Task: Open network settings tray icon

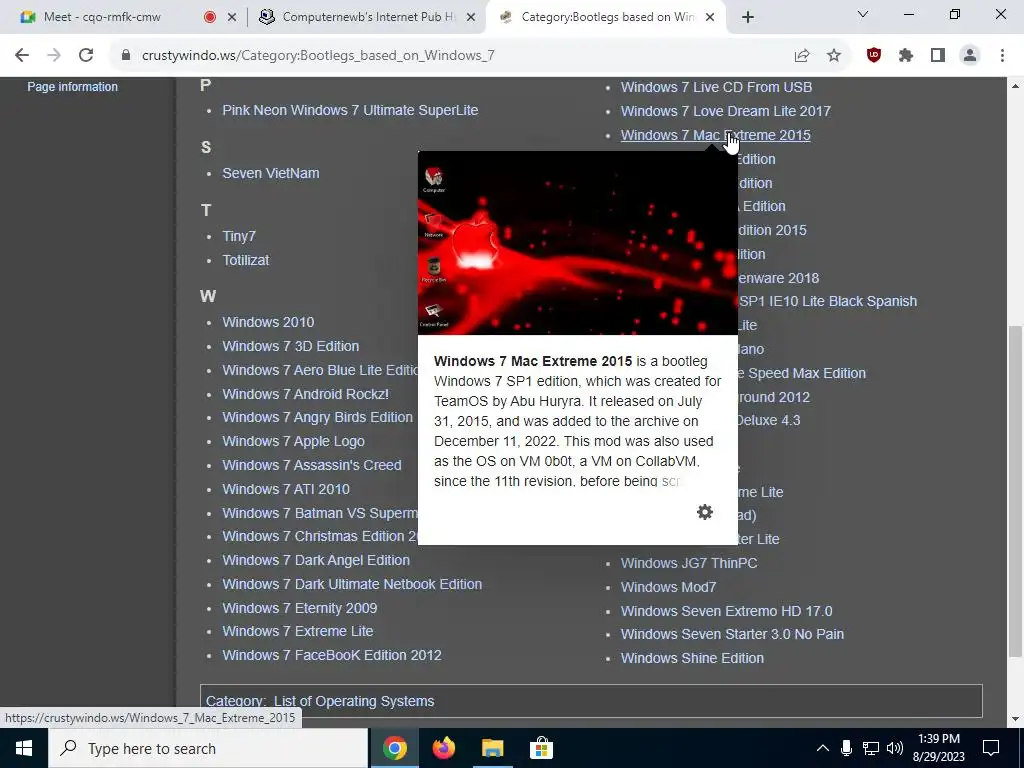Action: click(x=871, y=748)
